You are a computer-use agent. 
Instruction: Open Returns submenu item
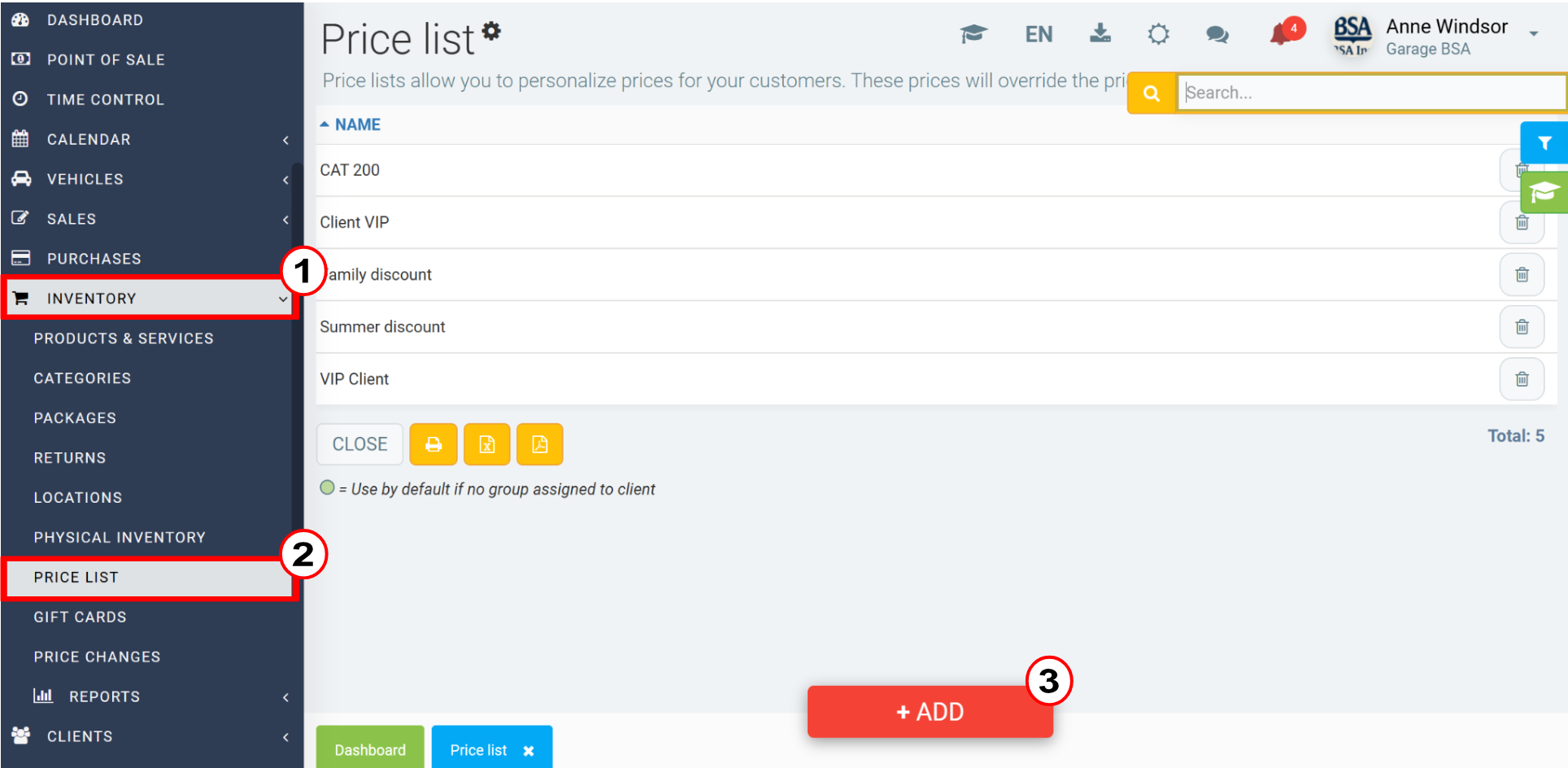coord(70,458)
